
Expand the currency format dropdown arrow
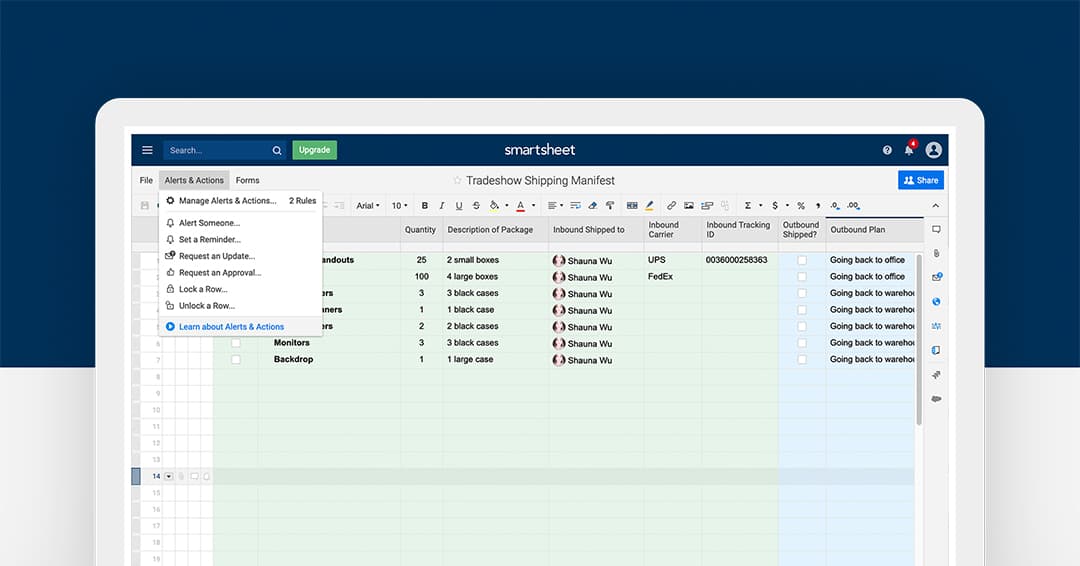(x=787, y=206)
